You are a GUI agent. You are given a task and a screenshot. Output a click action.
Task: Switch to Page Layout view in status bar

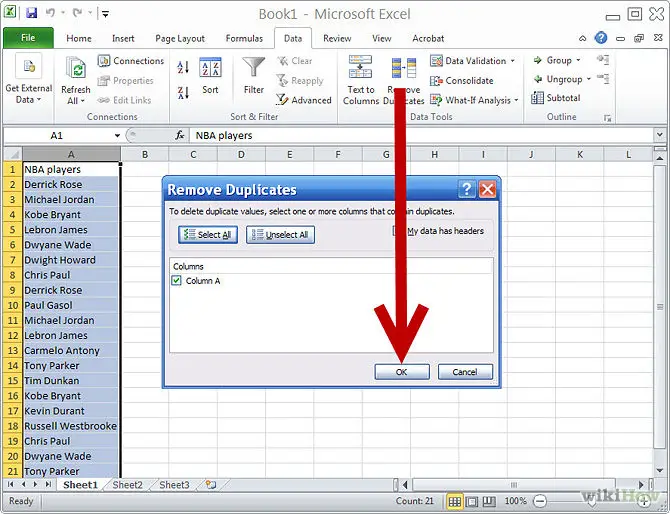[472, 501]
